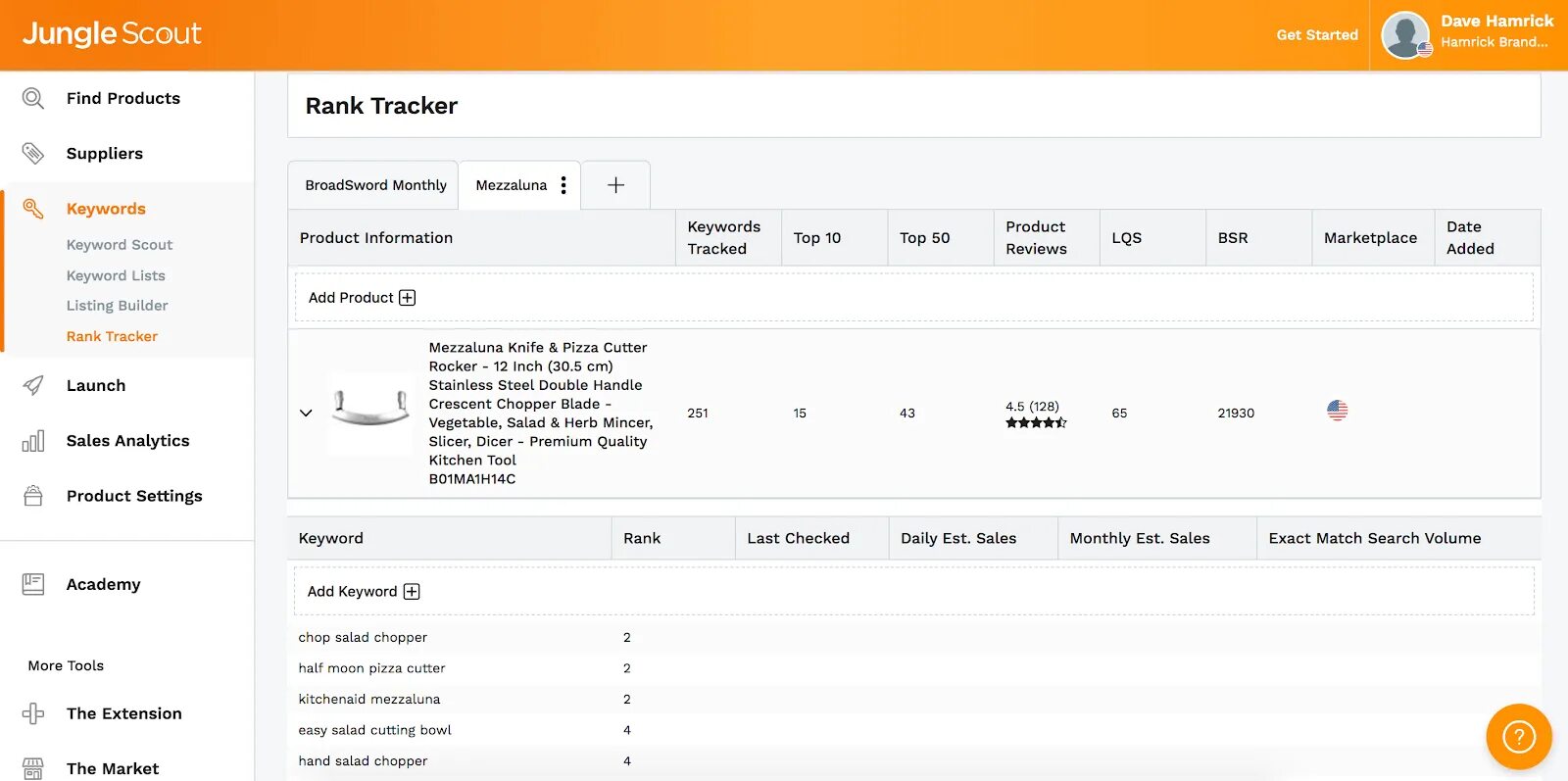The width and height of the screenshot is (1568, 781).
Task: Open Keyword Scout in sidebar
Action: (x=120, y=245)
